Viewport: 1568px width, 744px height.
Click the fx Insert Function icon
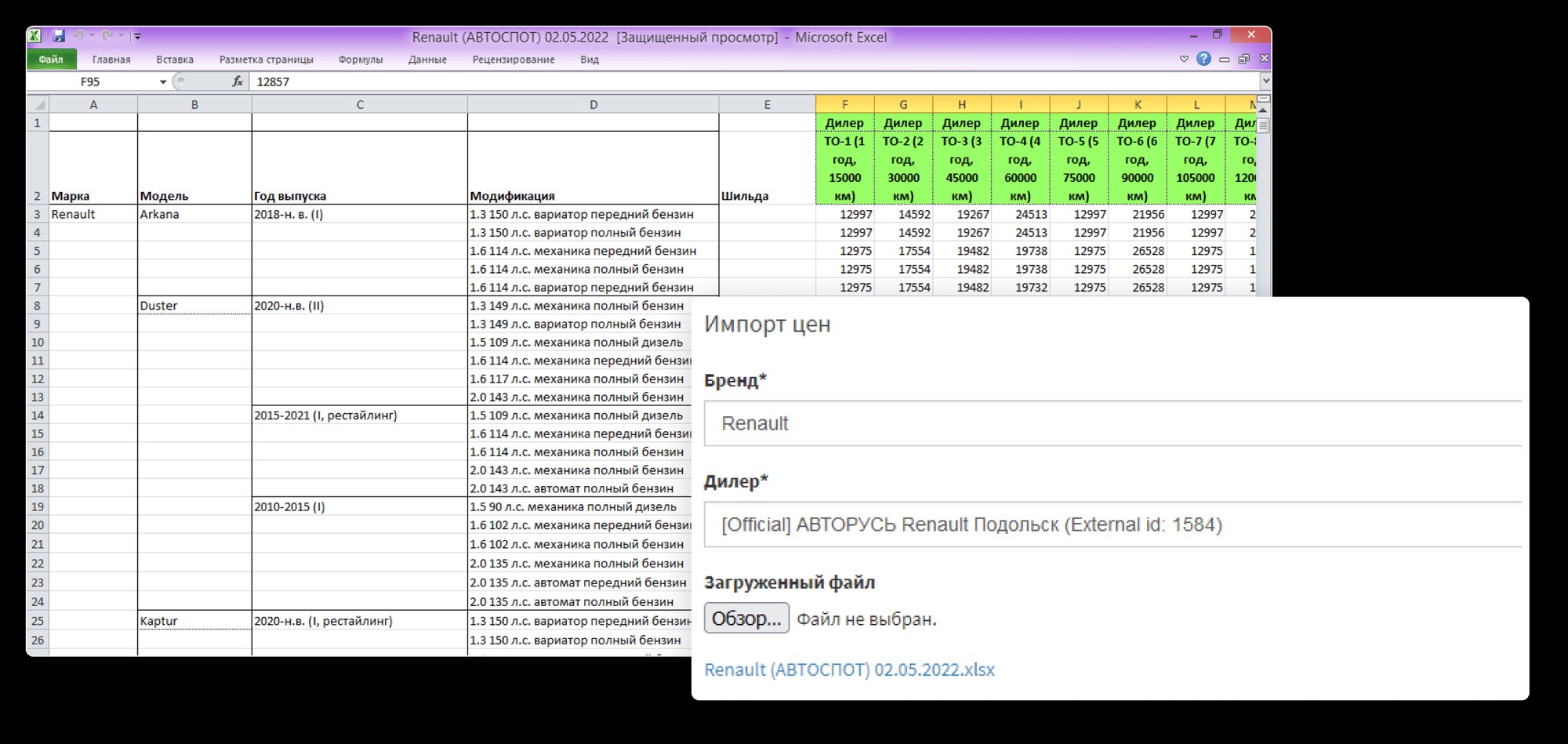point(238,82)
